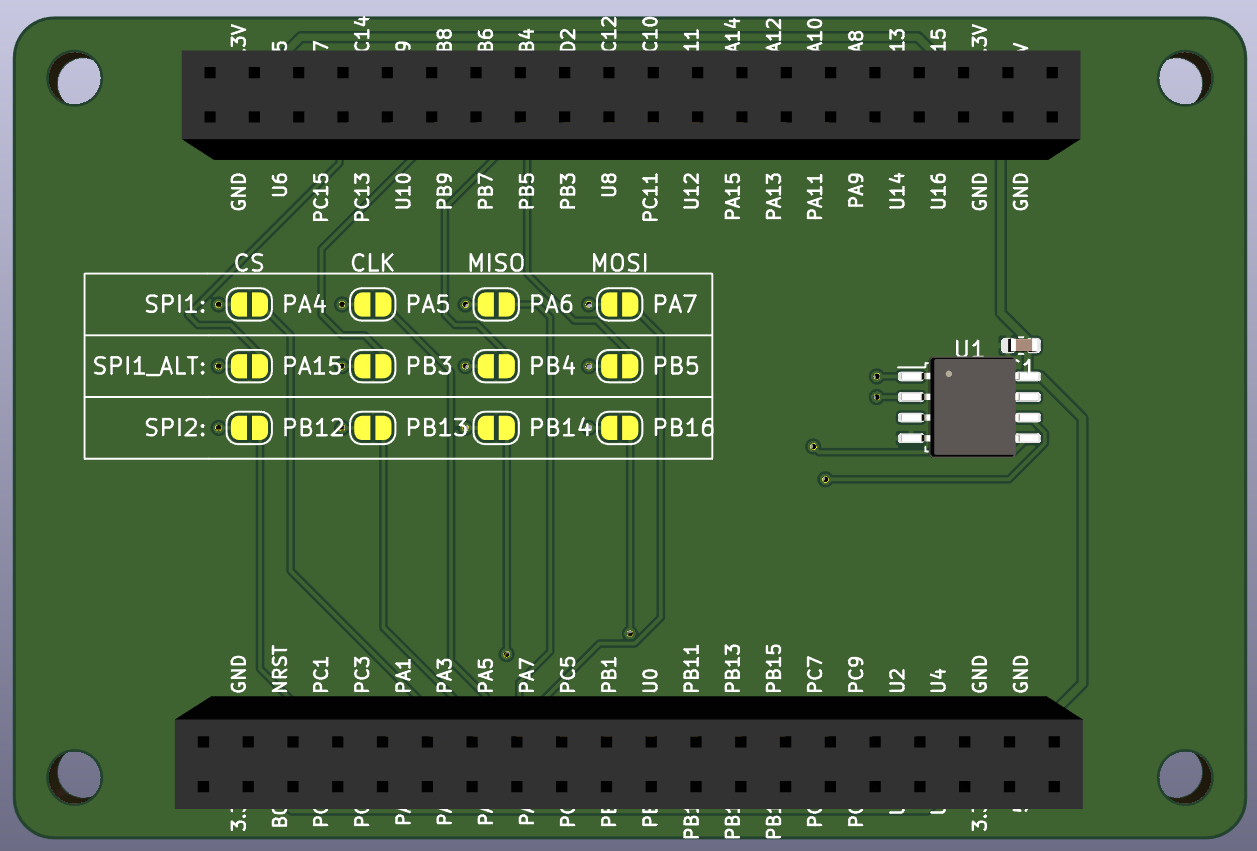Screen dimensions: 1257x851
Task: Click the 'U10' silkscreen label
Action: (403, 190)
